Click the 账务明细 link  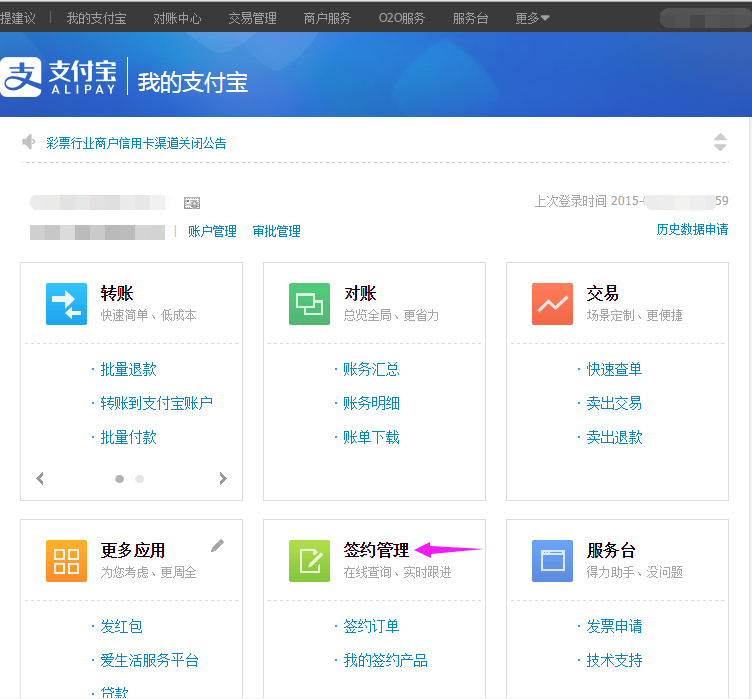371,403
